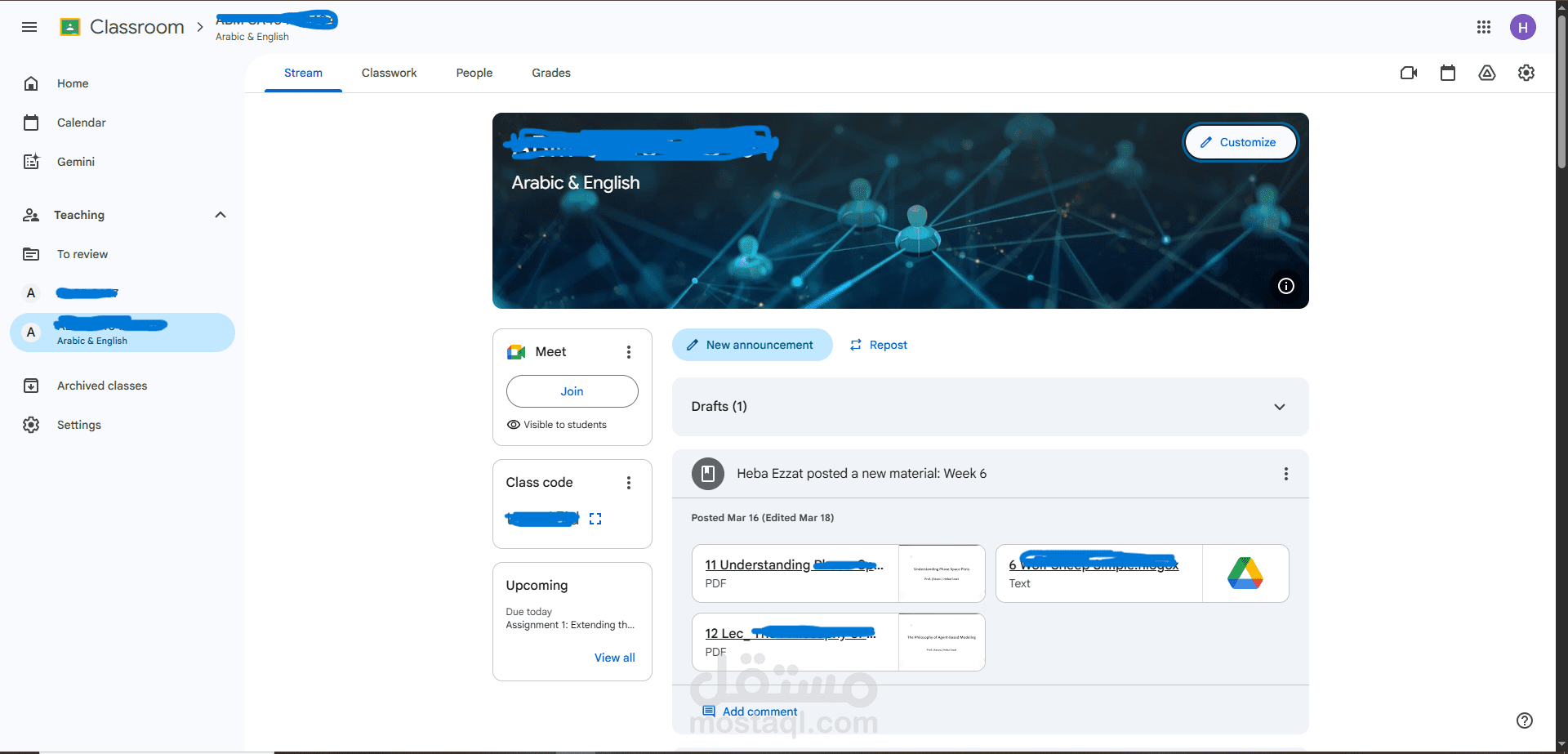Click the Classroom logo icon
The width and height of the screenshot is (1568, 754).
[70, 27]
